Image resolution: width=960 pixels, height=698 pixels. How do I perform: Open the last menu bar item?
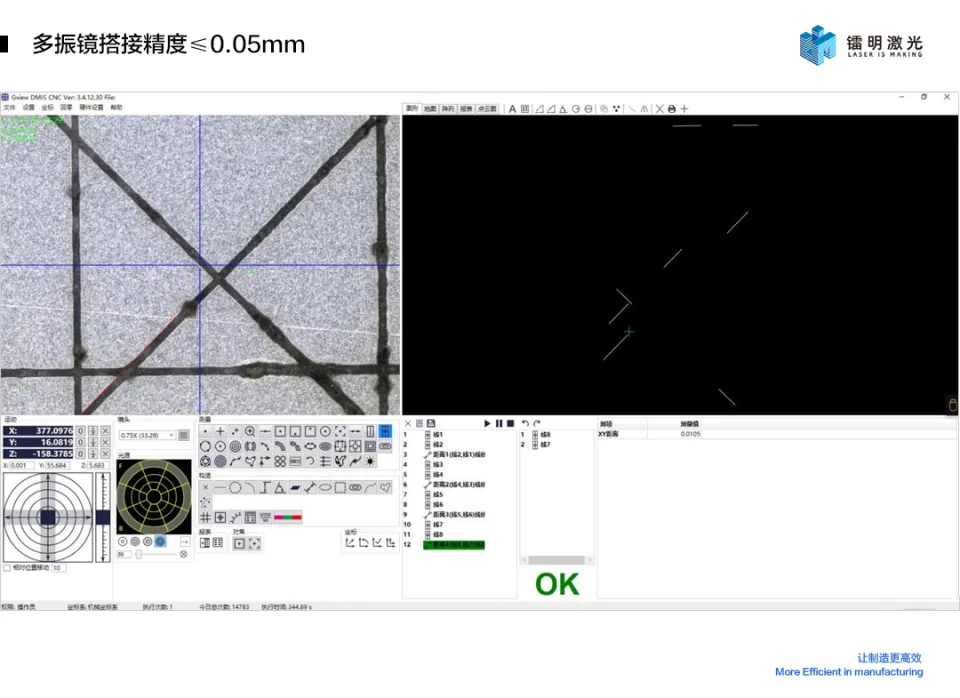coord(116,107)
